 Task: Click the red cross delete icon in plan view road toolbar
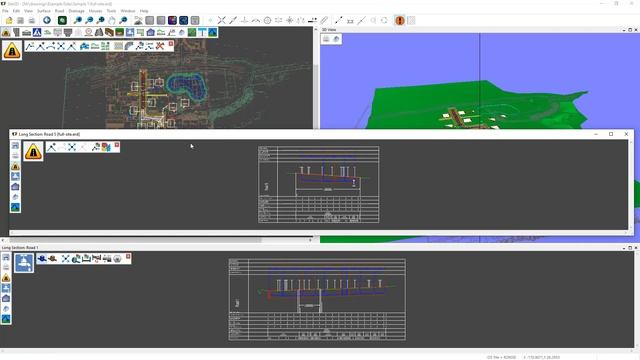[x=160, y=46]
